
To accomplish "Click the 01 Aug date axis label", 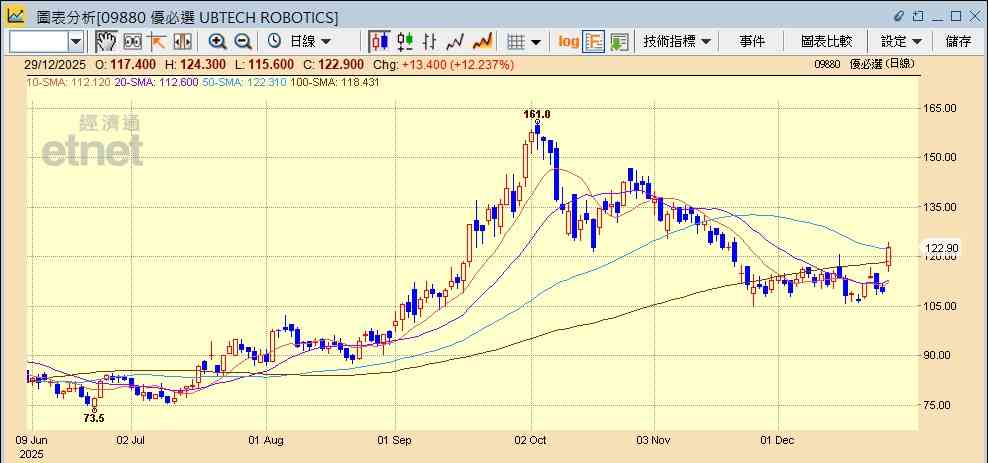I will (x=267, y=440).
